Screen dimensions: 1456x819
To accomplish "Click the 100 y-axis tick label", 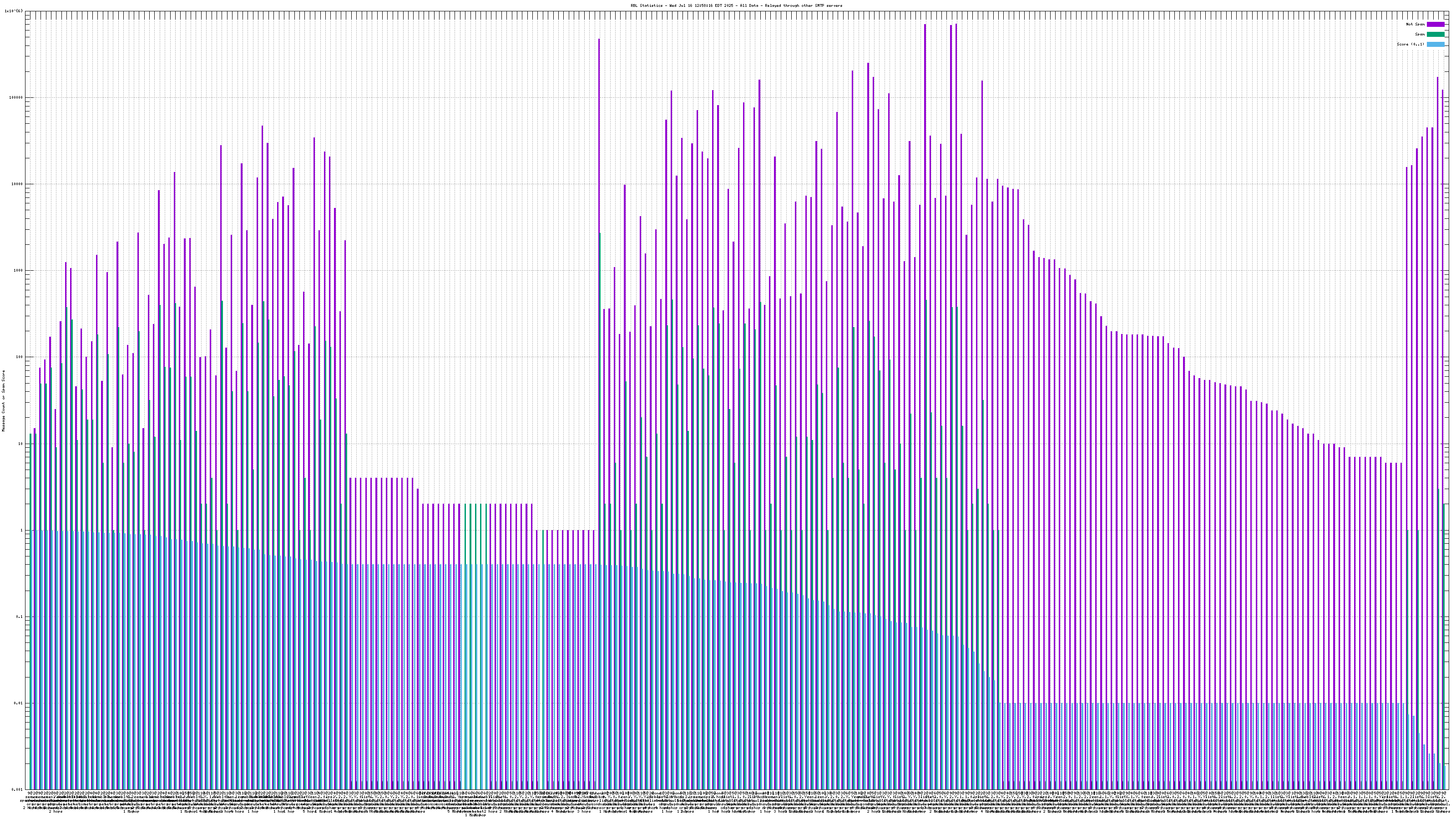I will pos(19,357).
